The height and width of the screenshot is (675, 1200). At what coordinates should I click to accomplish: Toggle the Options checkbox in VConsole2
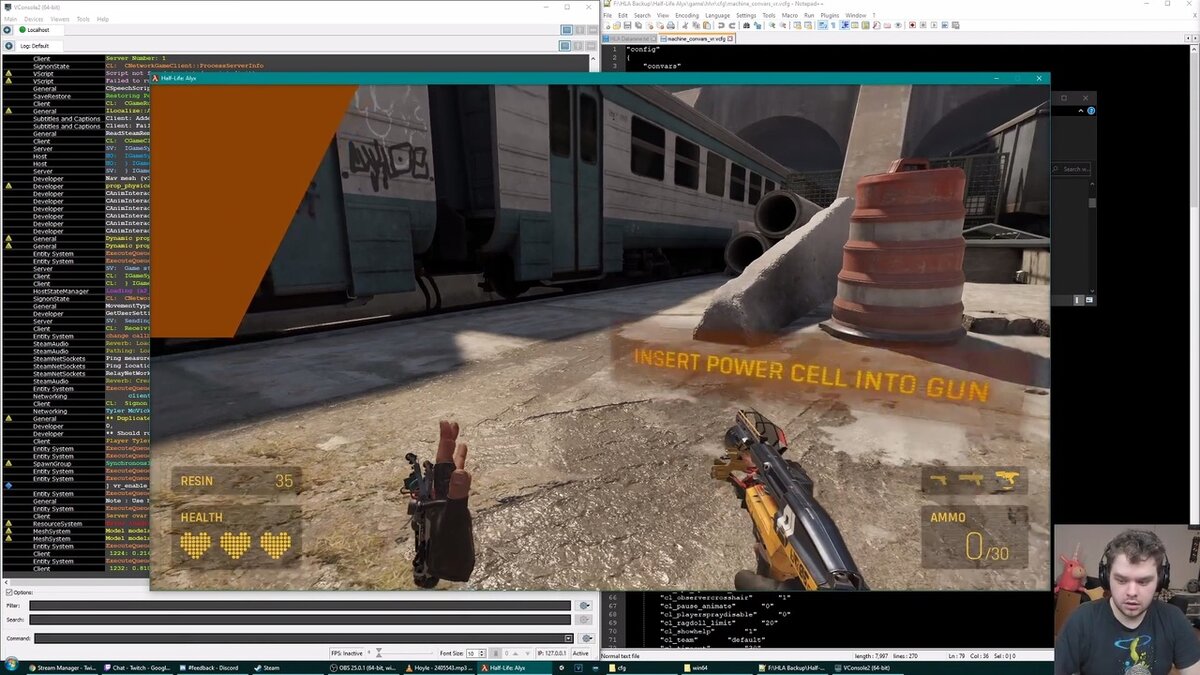[x=9, y=592]
